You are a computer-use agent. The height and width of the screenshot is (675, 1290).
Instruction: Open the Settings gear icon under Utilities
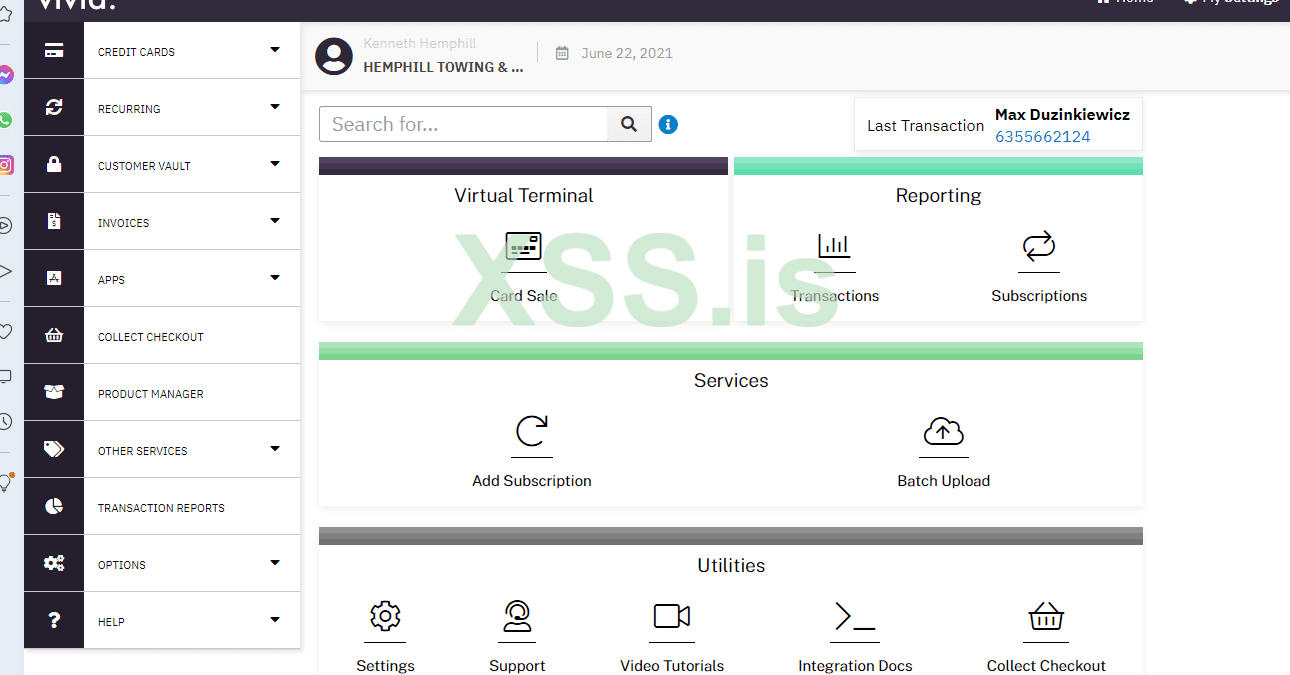(385, 615)
